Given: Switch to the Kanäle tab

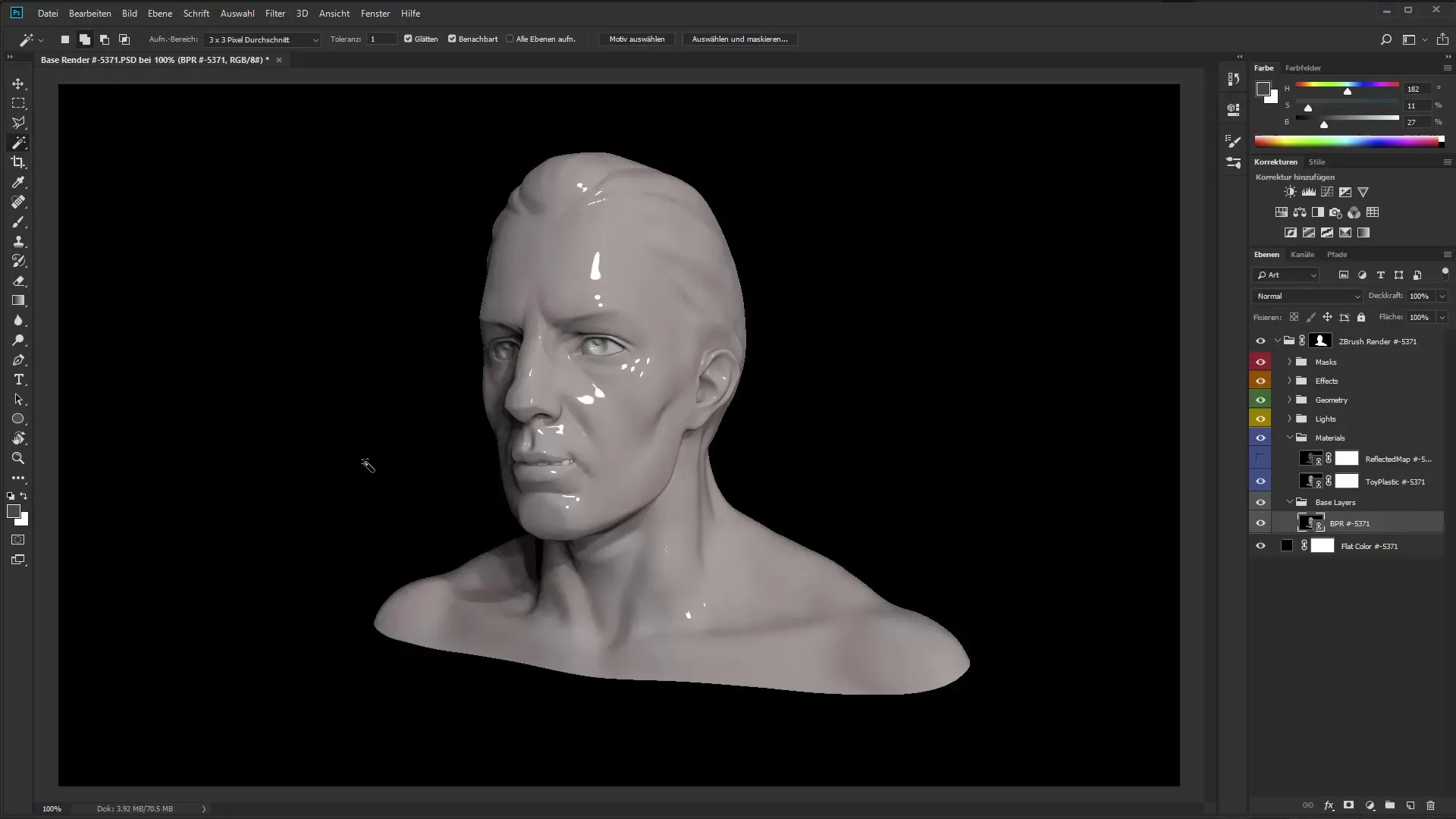Looking at the screenshot, I should coord(1302,255).
